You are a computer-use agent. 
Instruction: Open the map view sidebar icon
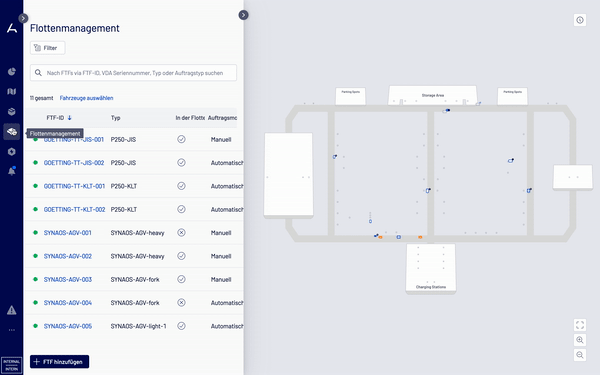coord(11,91)
